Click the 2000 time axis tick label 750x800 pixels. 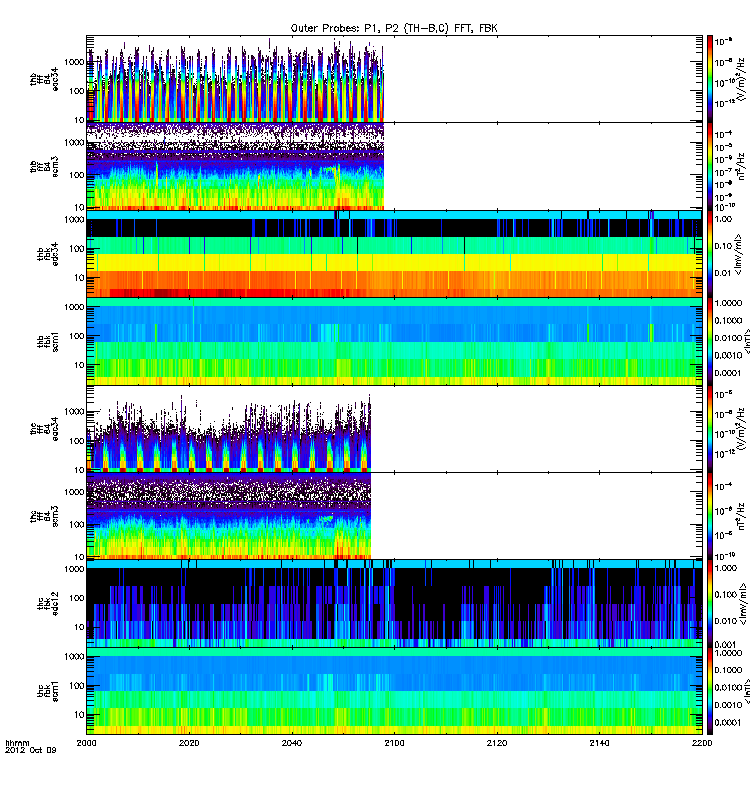pos(88,744)
